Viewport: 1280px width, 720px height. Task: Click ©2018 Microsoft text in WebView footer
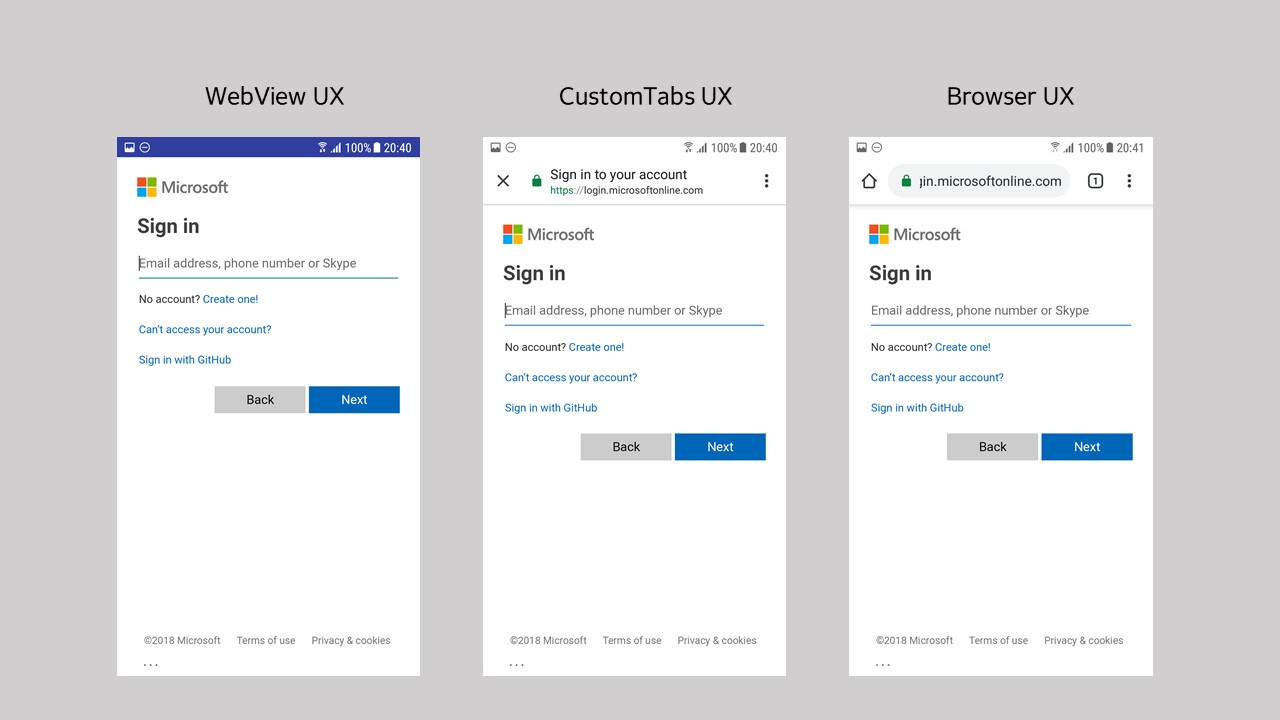click(x=182, y=641)
